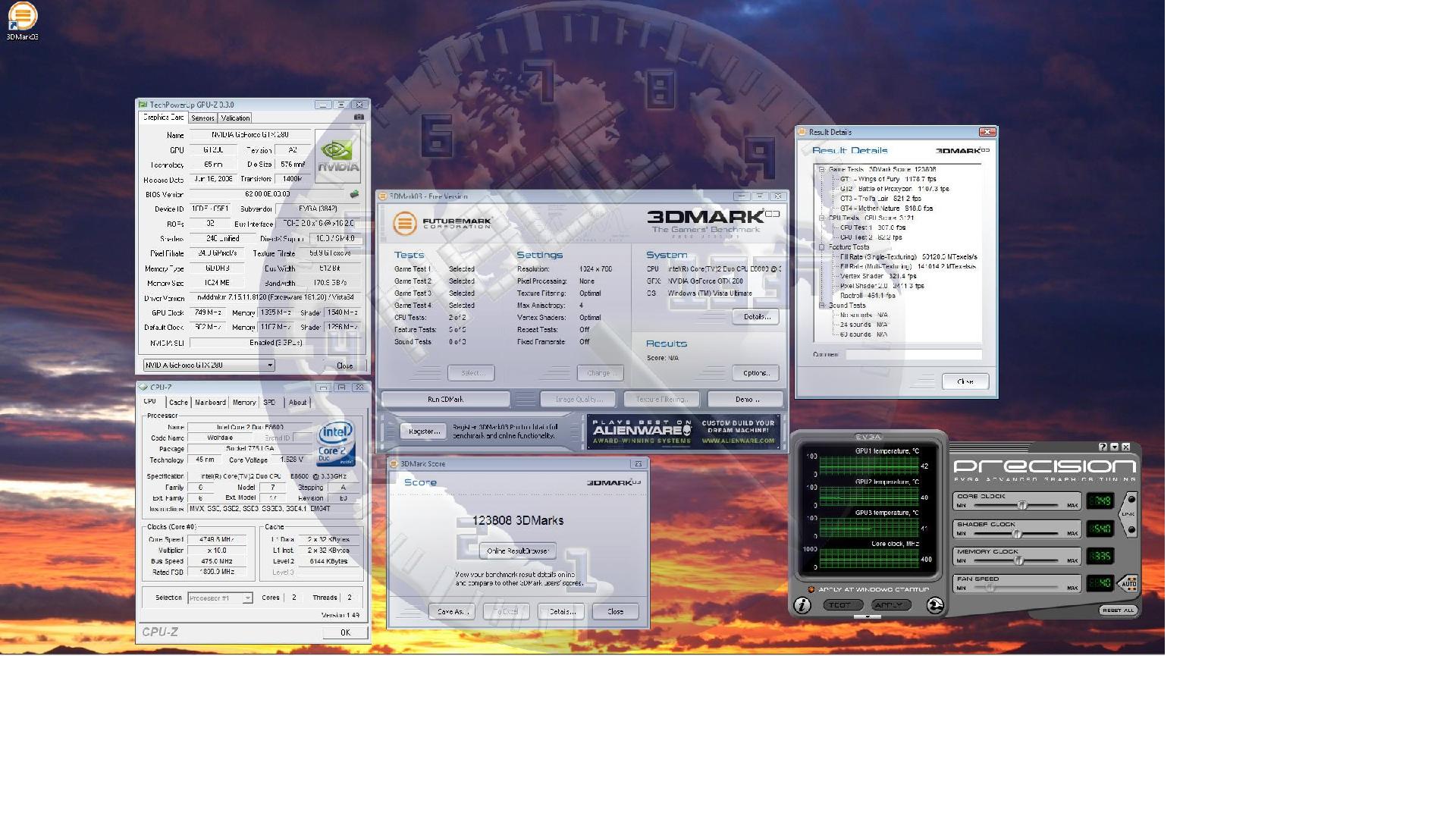
Task: Click the Shader Clock slider handle
Action: click(x=1017, y=533)
